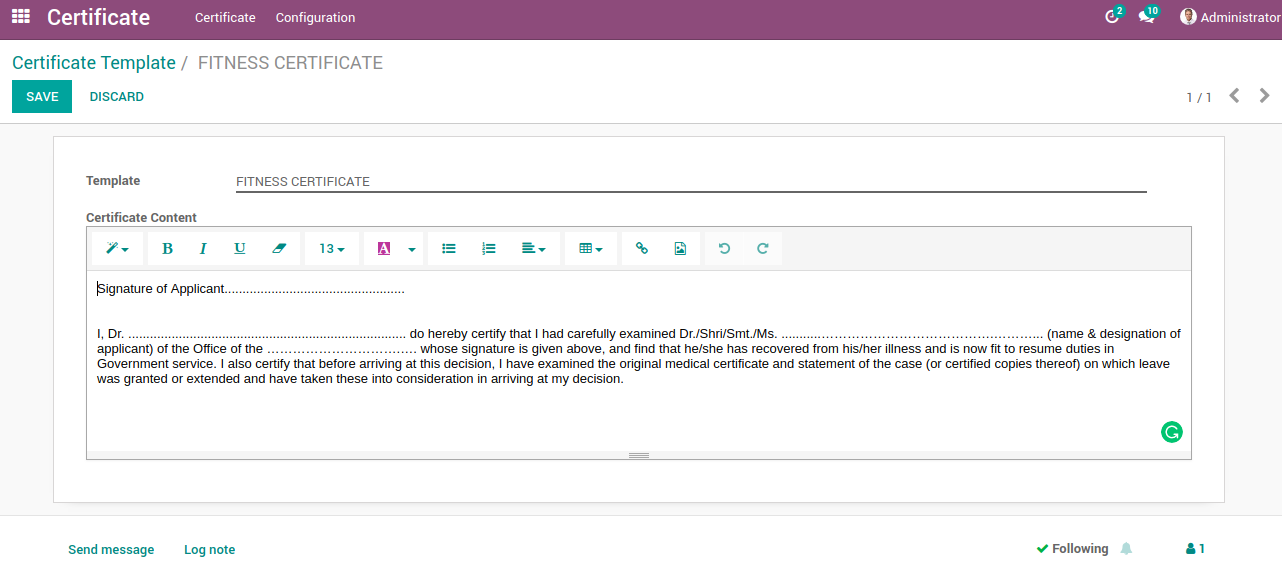Show the followers count list
Image resolution: width=1282 pixels, height=586 pixels.
point(1195,549)
